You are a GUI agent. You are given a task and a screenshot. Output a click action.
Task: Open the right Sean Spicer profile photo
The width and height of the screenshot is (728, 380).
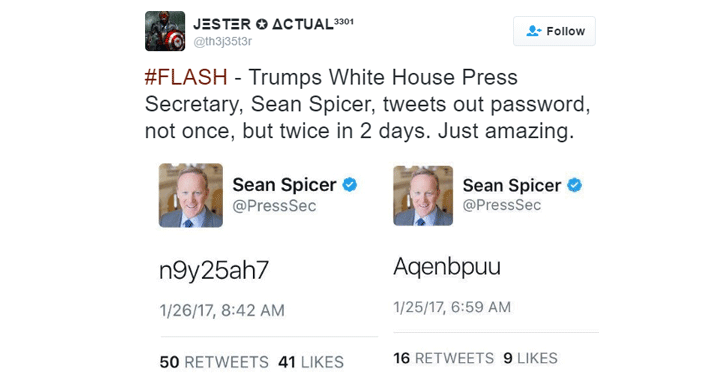click(423, 196)
